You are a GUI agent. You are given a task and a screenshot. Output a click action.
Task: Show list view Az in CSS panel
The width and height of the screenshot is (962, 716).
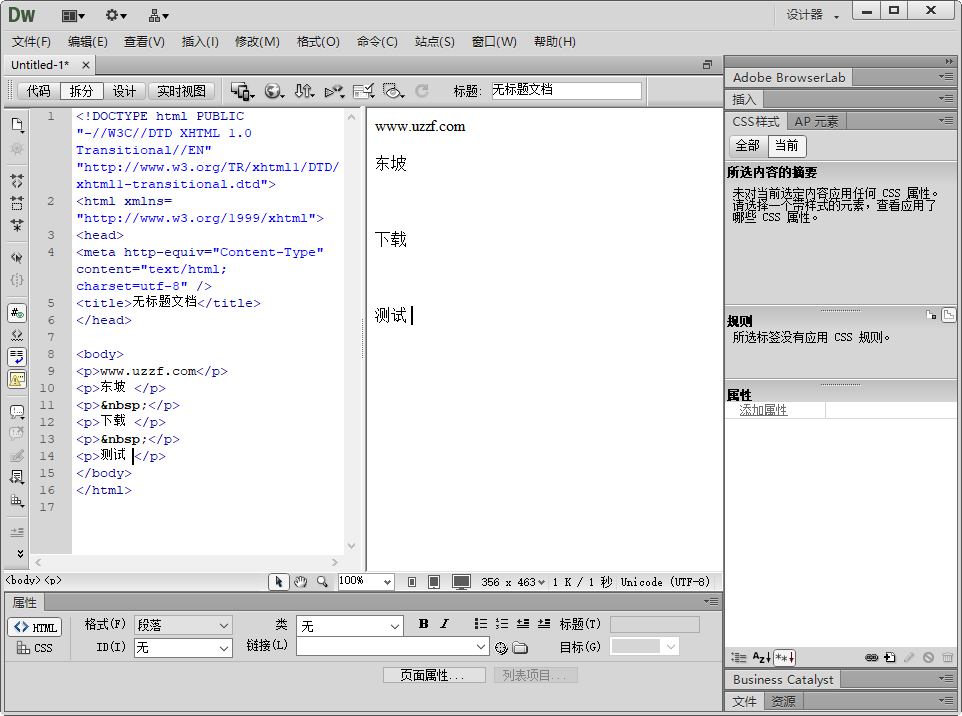(x=761, y=658)
